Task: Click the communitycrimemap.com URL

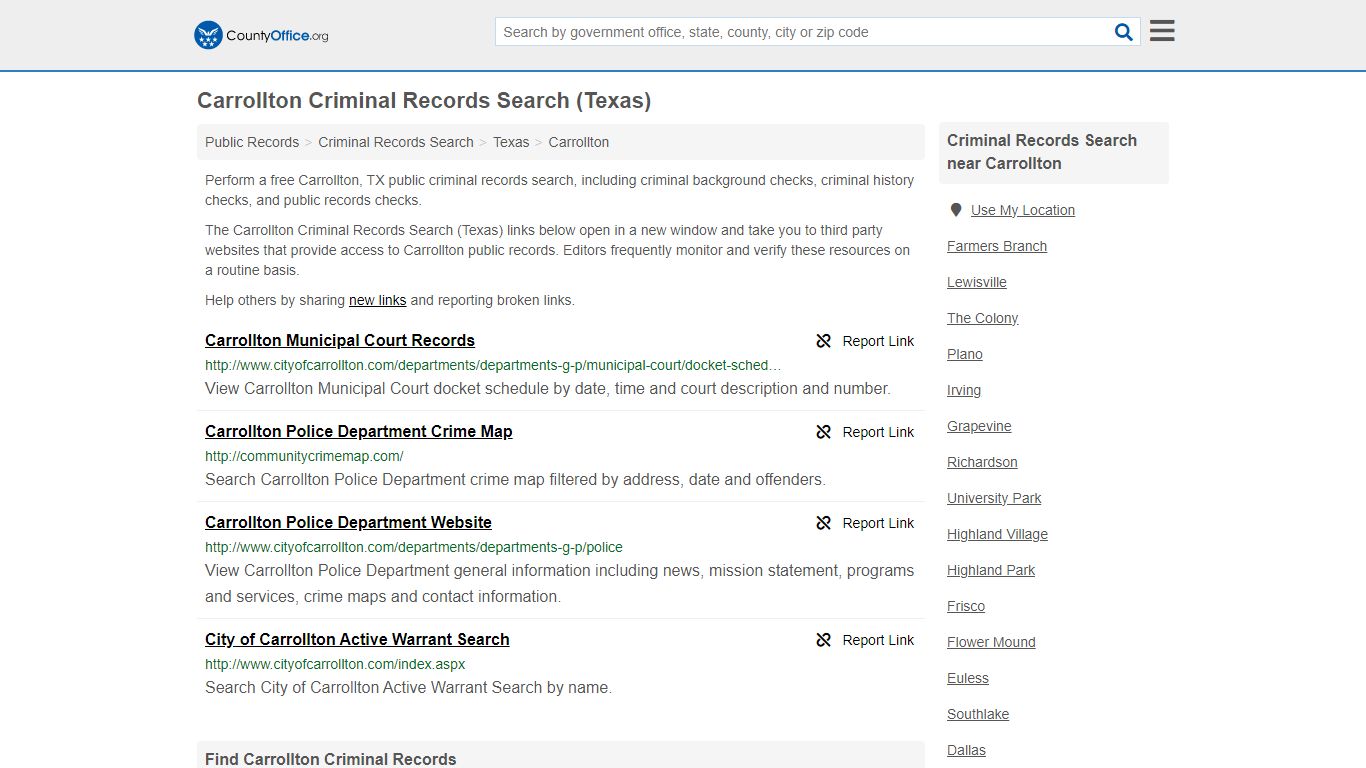Action: click(x=304, y=456)
